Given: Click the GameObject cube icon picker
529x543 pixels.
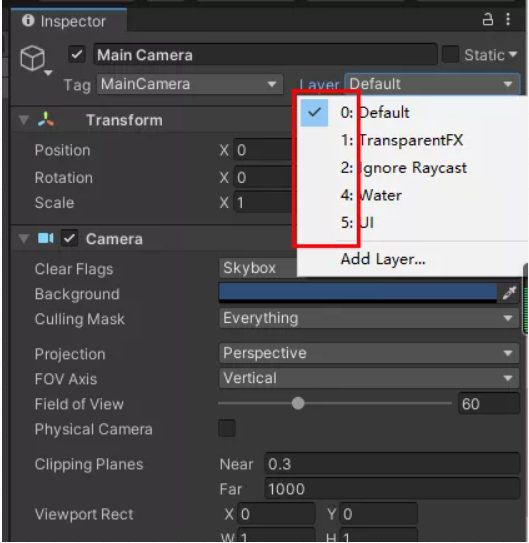Looking at the screenshot, I should [x=33, y=58].
